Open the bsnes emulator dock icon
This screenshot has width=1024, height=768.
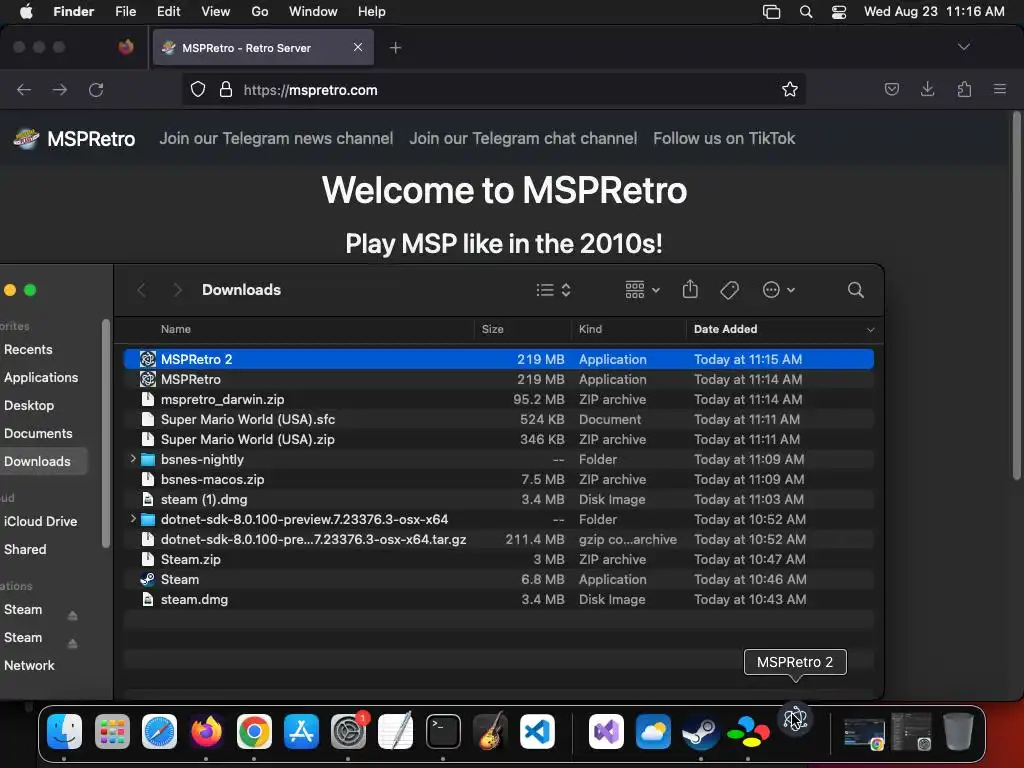(748, 731)
